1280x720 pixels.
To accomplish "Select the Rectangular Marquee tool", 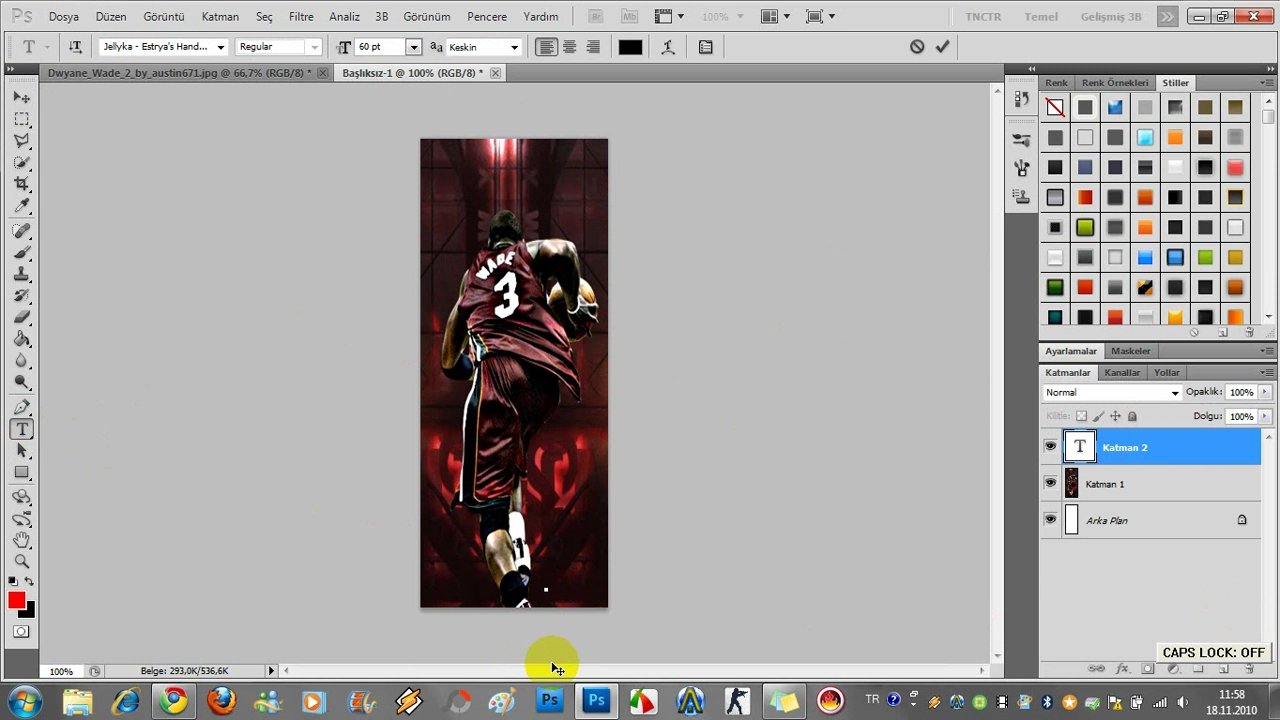I will click(22, 119).
